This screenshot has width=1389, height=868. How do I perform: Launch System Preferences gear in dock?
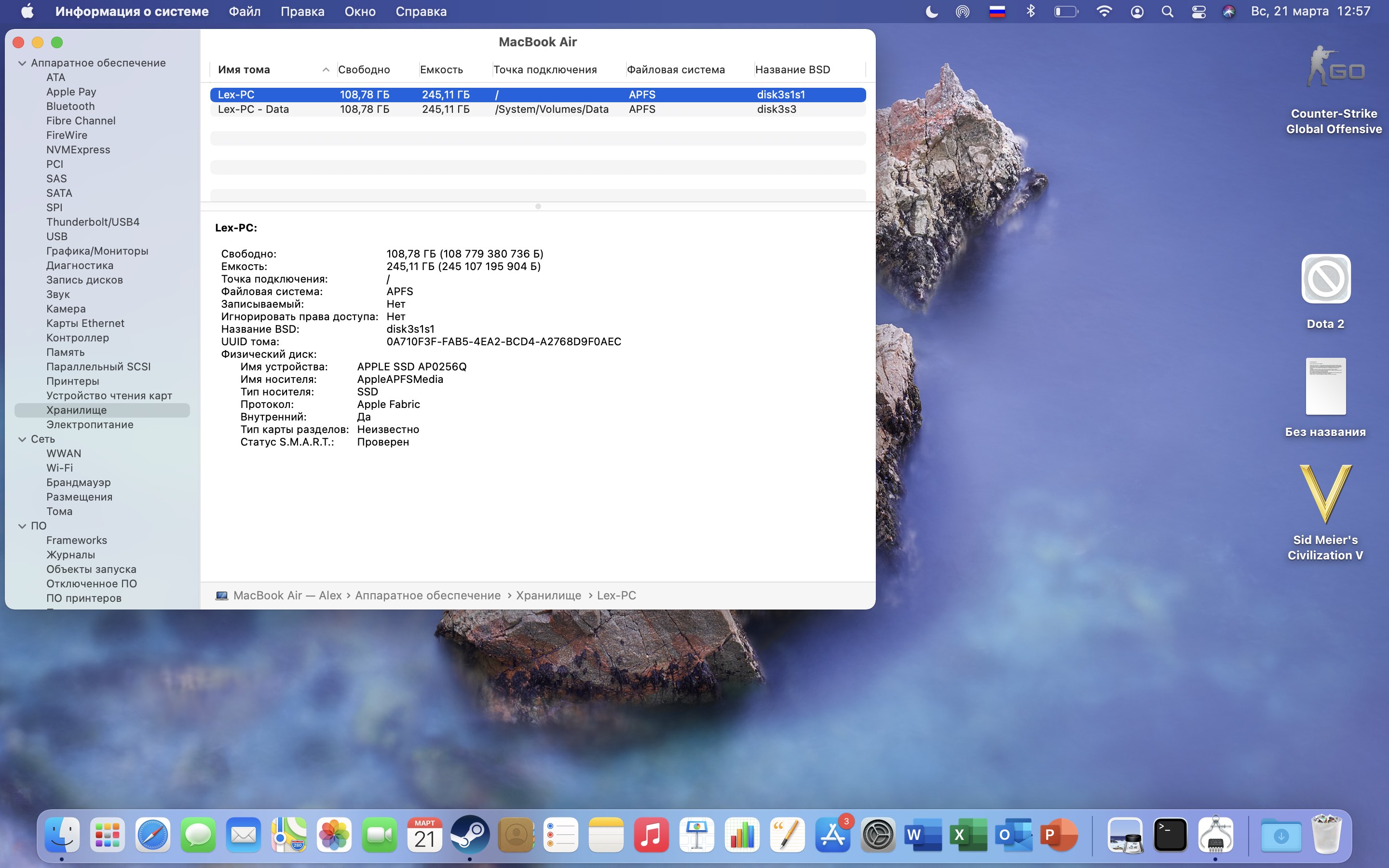pyautogui.click(x=878, y=834)
